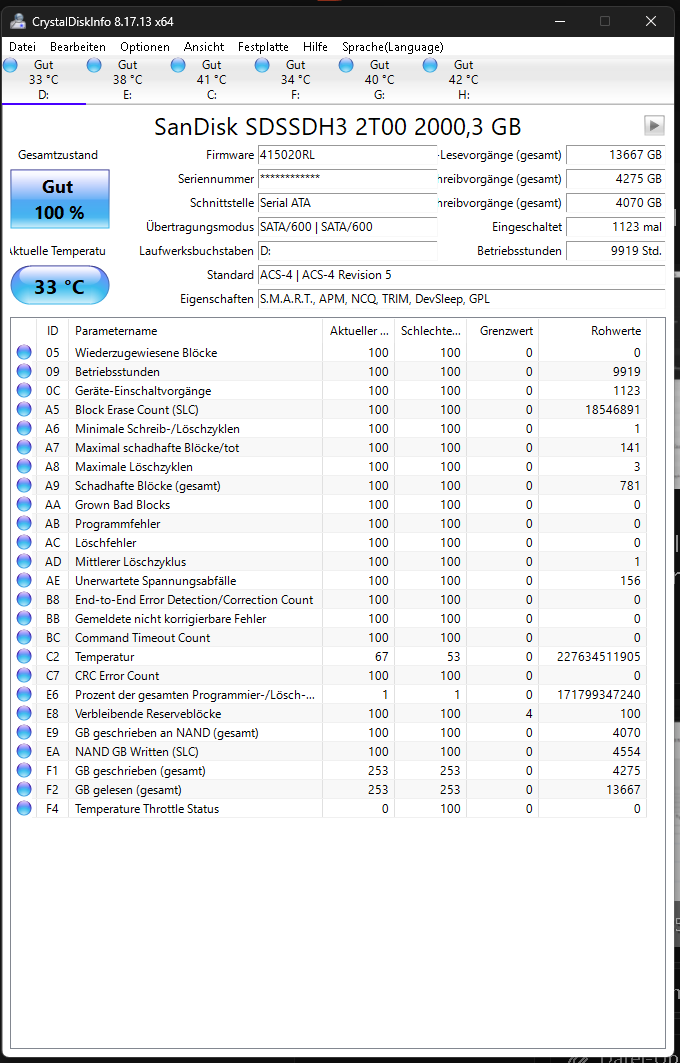Open the Festplatte menu

tap(263, 47)
